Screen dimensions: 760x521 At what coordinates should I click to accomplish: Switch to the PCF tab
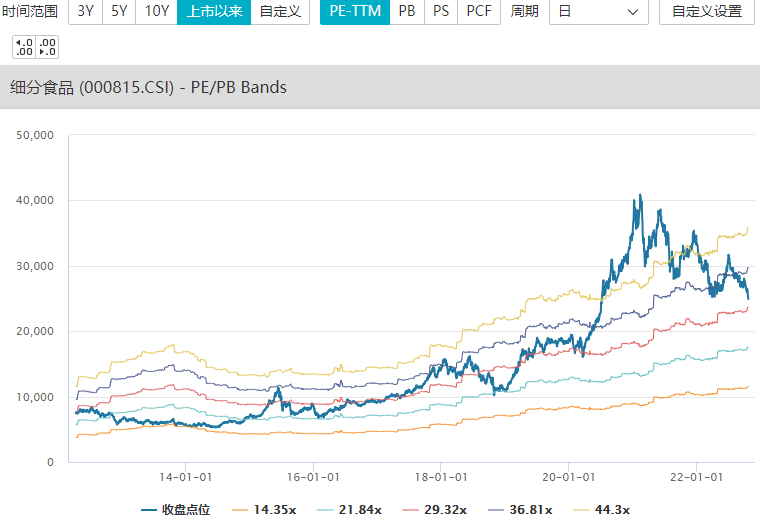click(479, 12)
